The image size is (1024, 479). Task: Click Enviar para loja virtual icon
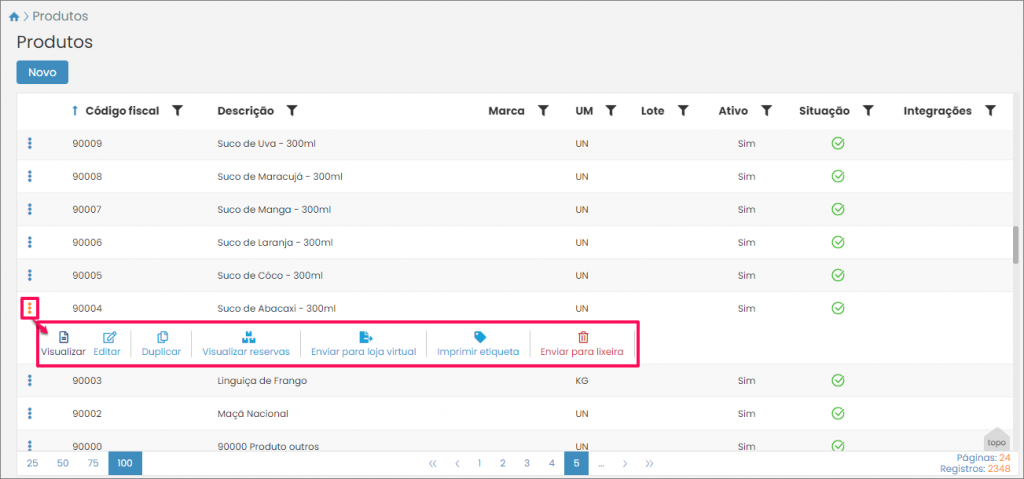tap(365, 337)
